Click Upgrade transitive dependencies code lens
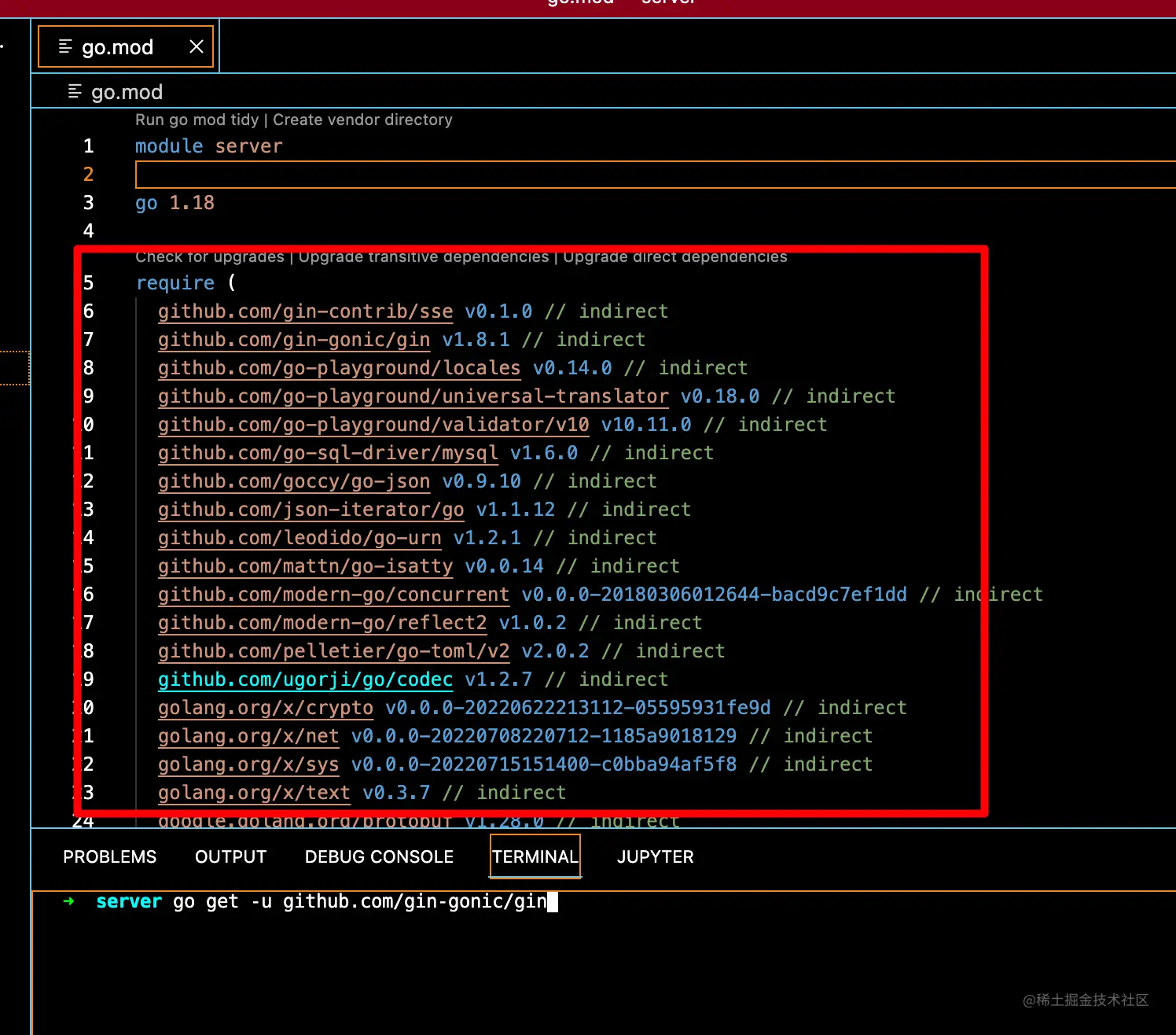Viewport: 1176px width, 1035px height. pos(424,256)
